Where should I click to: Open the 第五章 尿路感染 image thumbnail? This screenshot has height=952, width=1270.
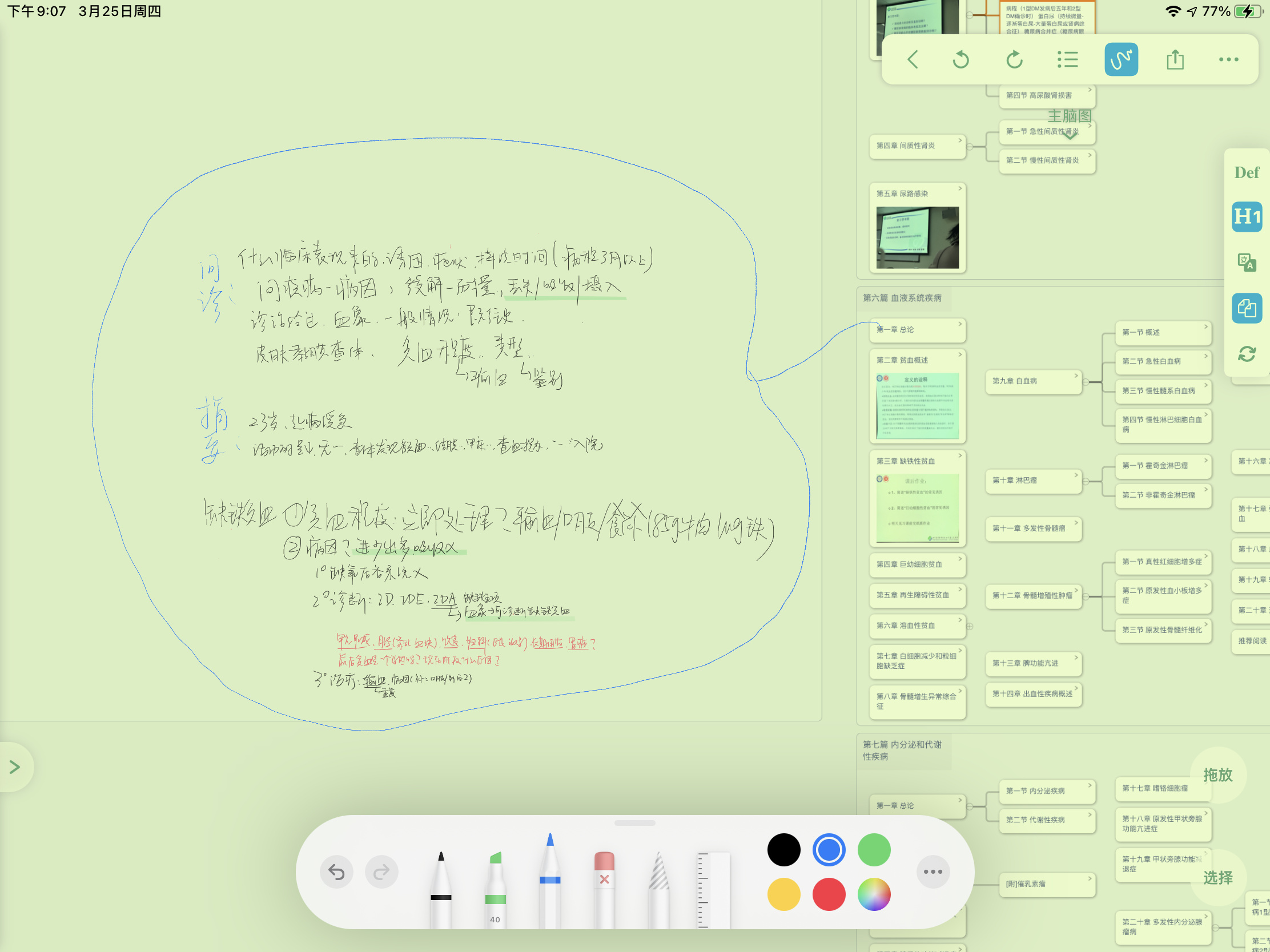[917, 237]
